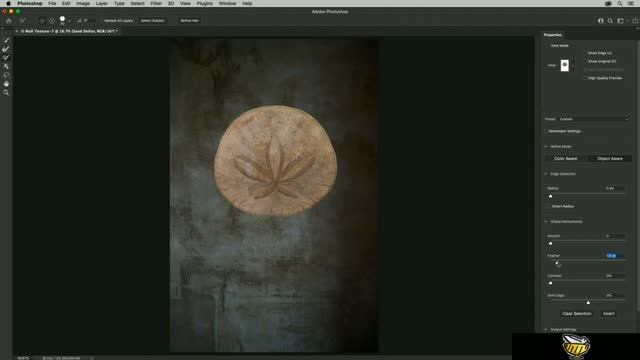This screenshot has width=640, height=360.
Task: Click the Clear Selection button
Action: (x=577, y=314)
